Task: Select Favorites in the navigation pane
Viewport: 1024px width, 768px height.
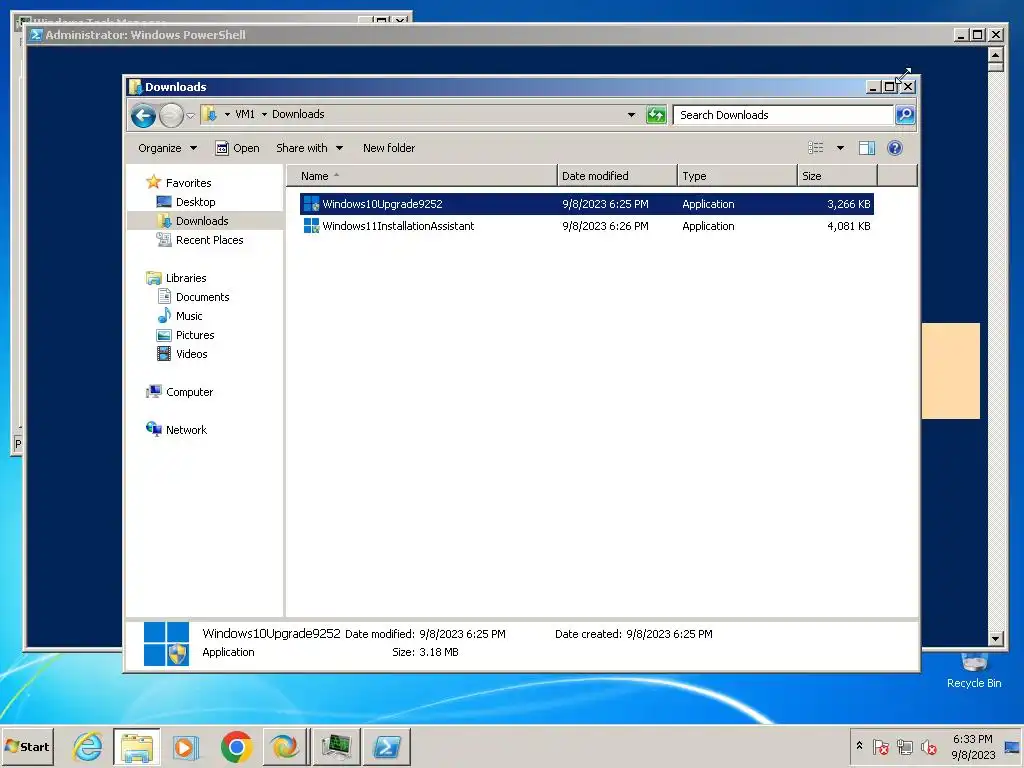Action: [x=179, y=183]
